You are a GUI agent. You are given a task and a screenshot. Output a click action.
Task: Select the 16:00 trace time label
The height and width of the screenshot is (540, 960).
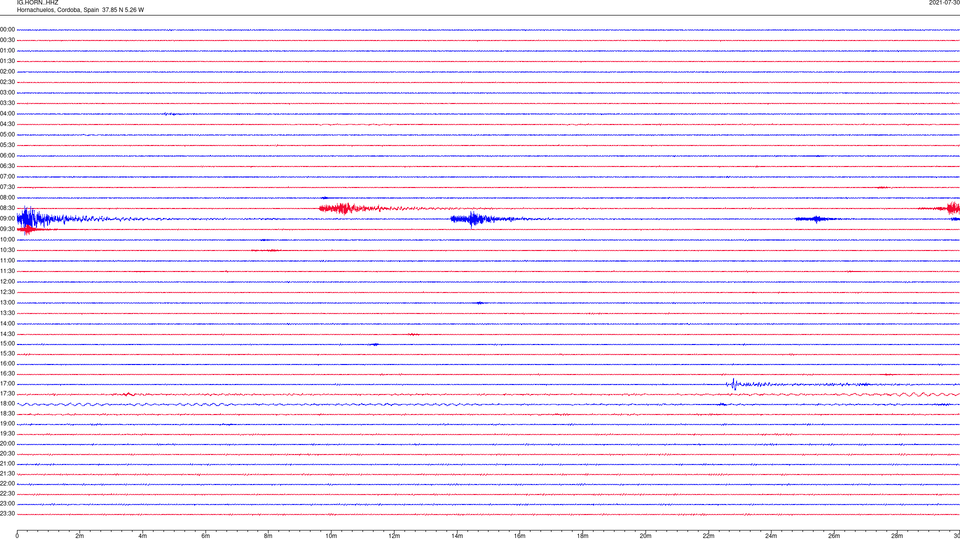[7, 364]
